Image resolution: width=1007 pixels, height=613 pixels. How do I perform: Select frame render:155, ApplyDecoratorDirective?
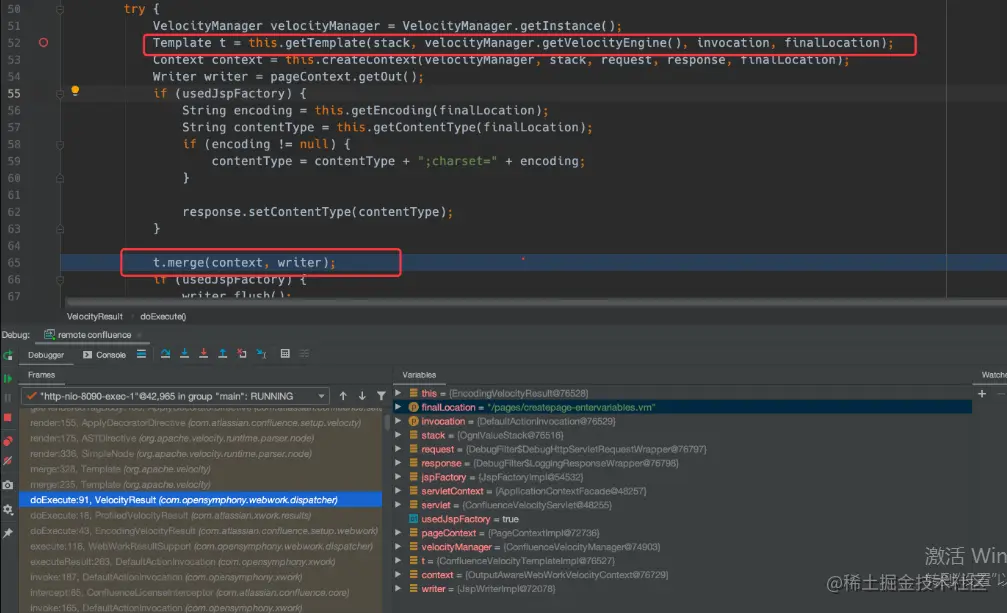point(200,422)
